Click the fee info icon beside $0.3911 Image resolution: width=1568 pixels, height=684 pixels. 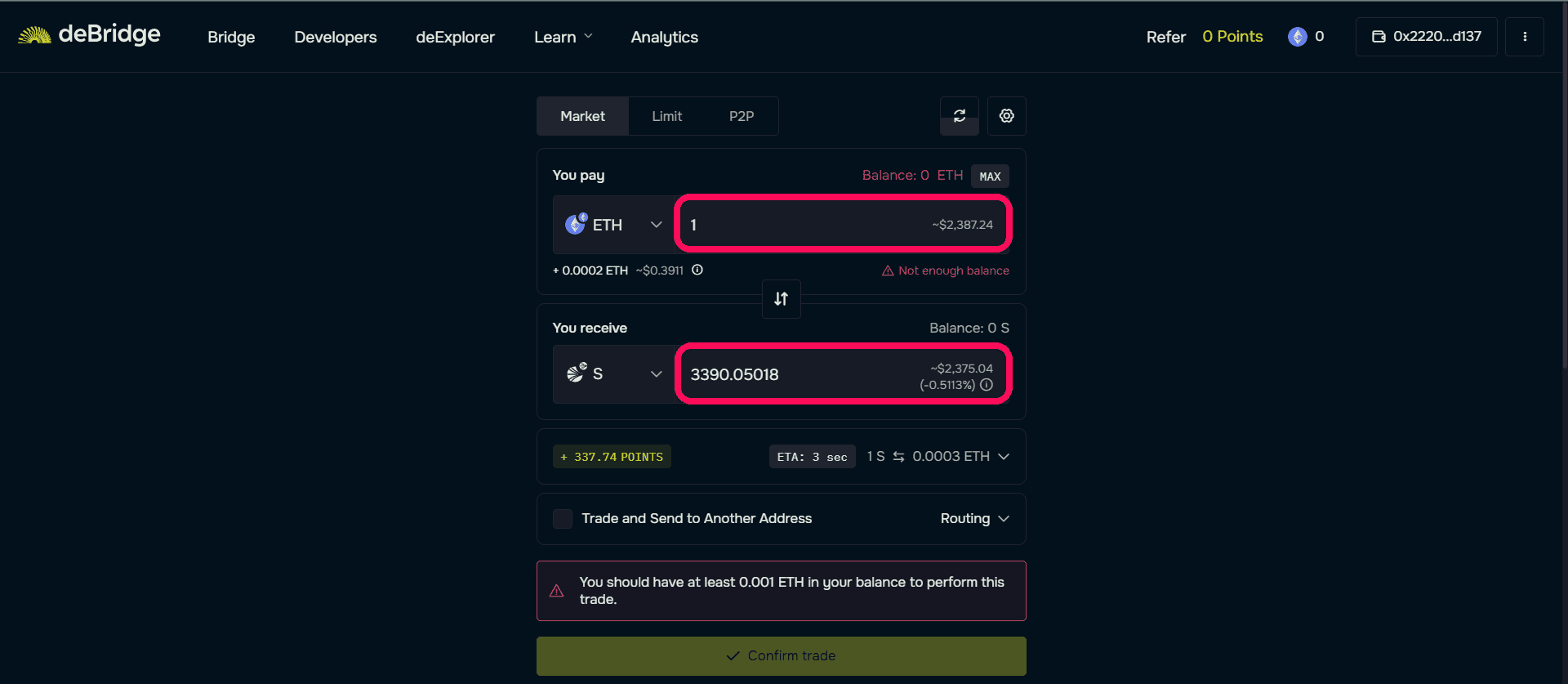point(697,270)
